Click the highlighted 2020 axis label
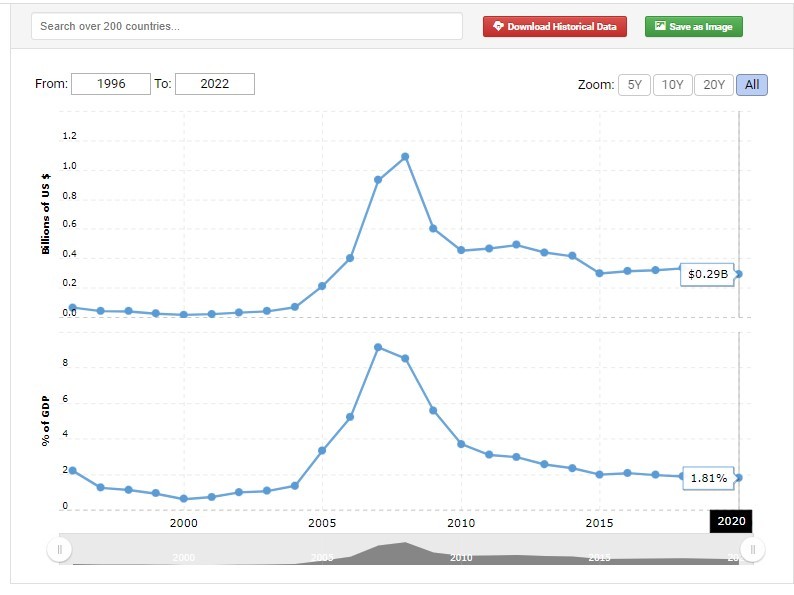 (x=731, y=521)
